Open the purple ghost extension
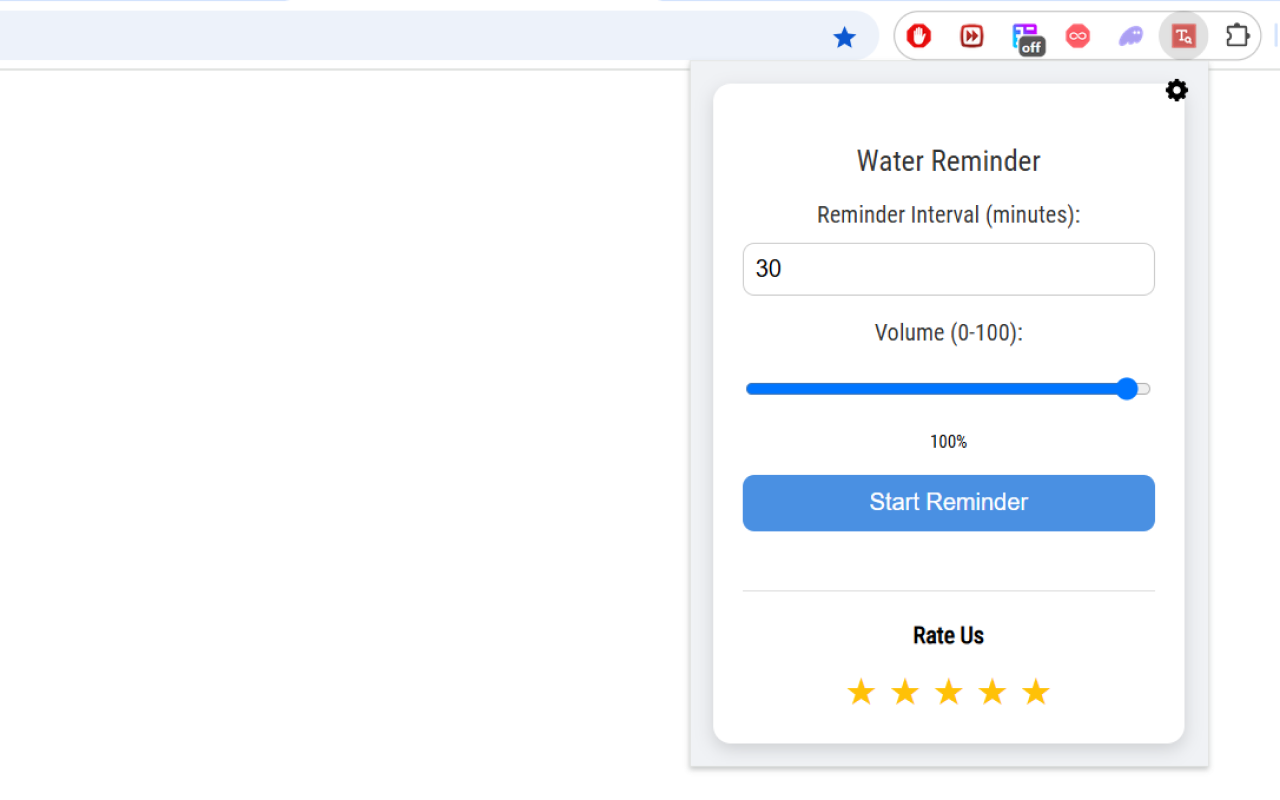1280x800 pixels. pyautogui.click(x=1131, y=37)
